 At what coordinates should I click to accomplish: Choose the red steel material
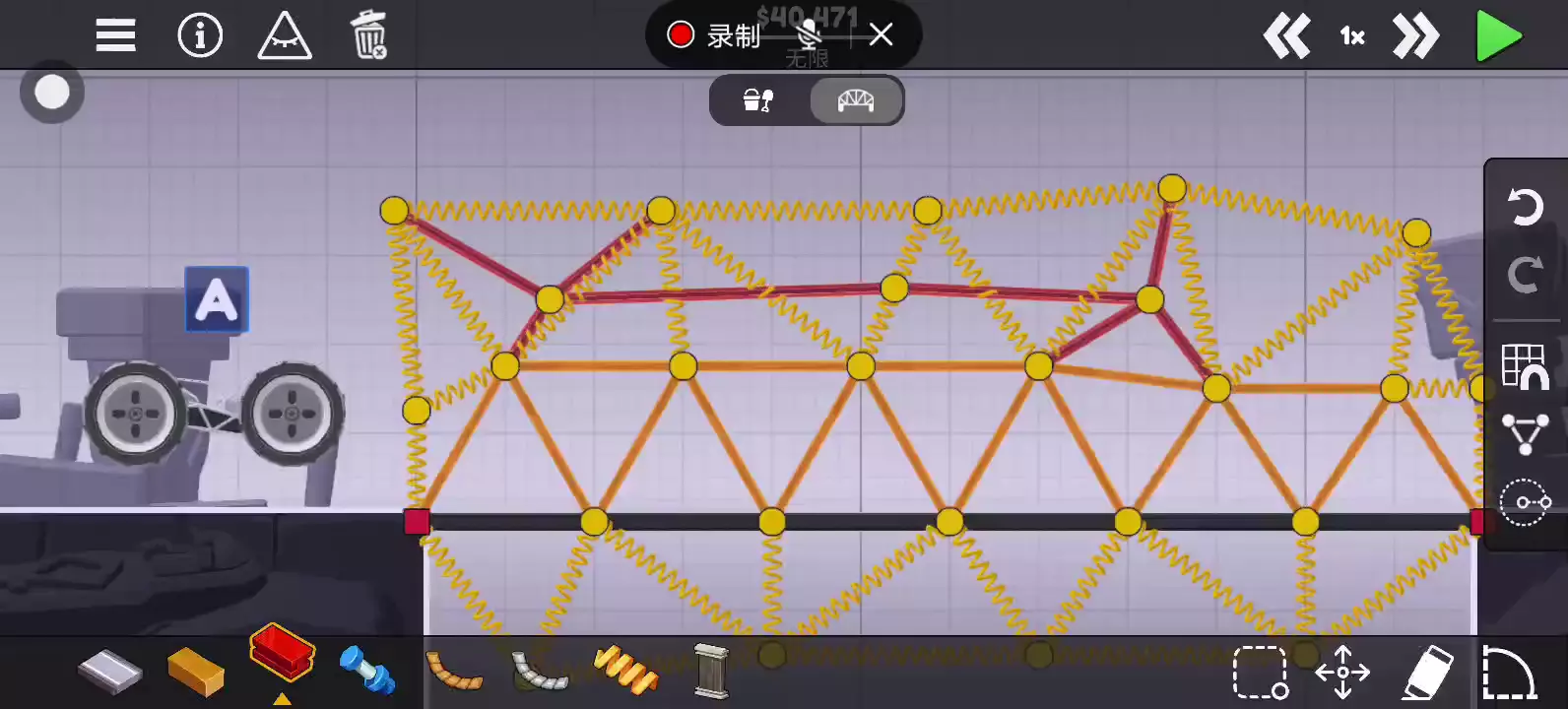[x=283, y=653]
